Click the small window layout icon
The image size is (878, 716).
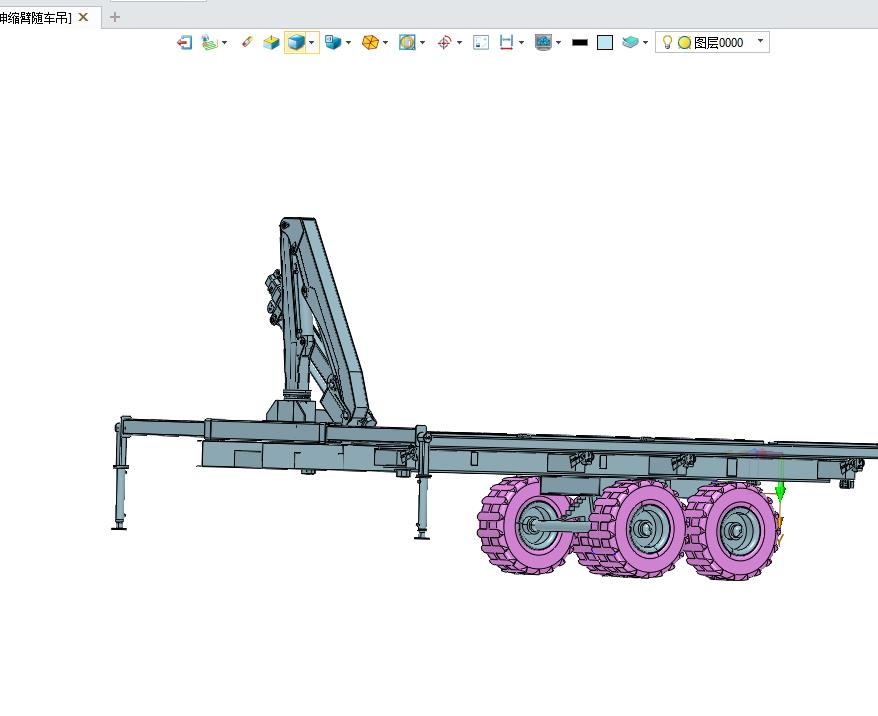tap(481, 43)
